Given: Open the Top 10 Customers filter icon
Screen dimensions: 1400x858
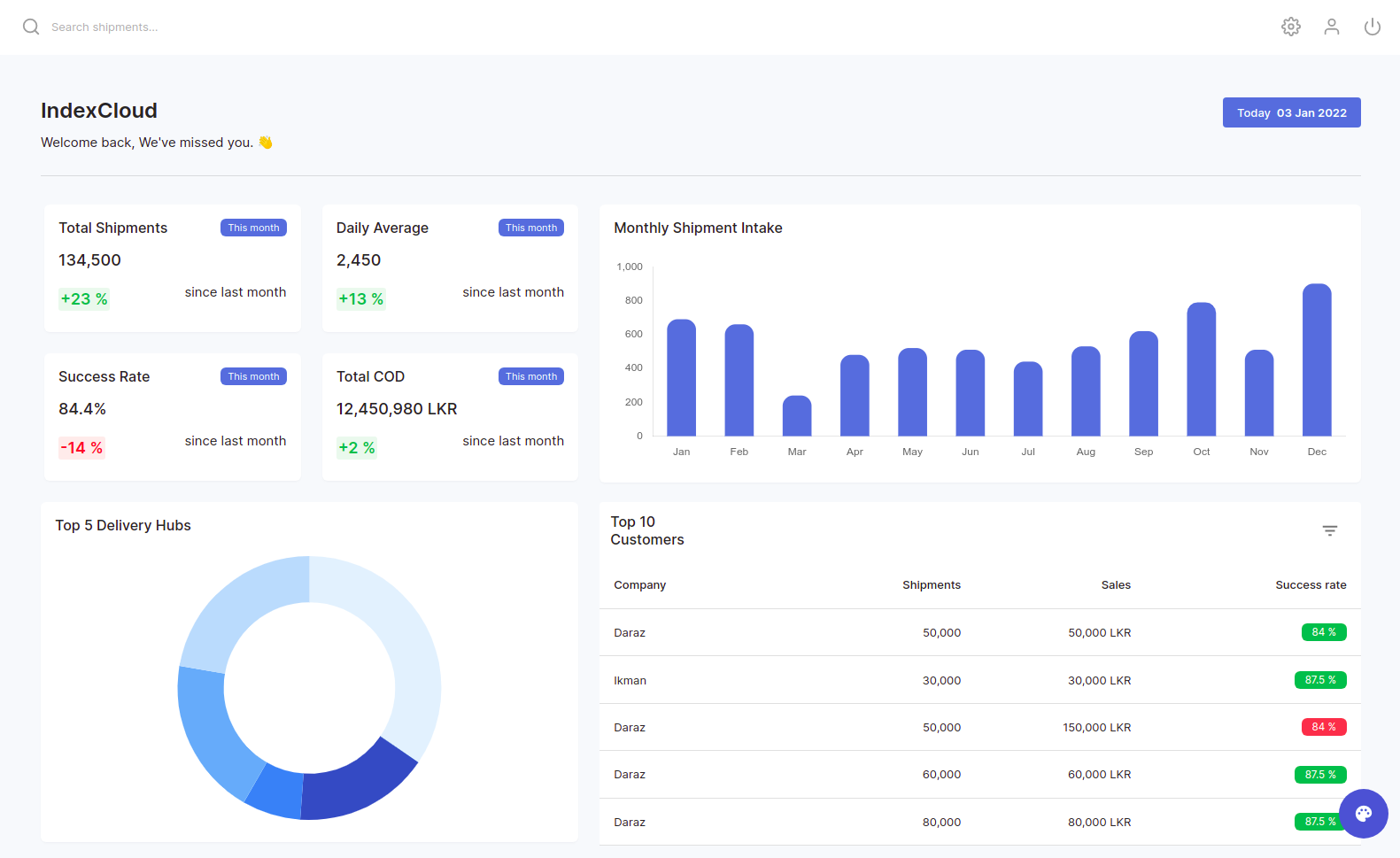Looking at the screenshot, I should point(1330,530).
